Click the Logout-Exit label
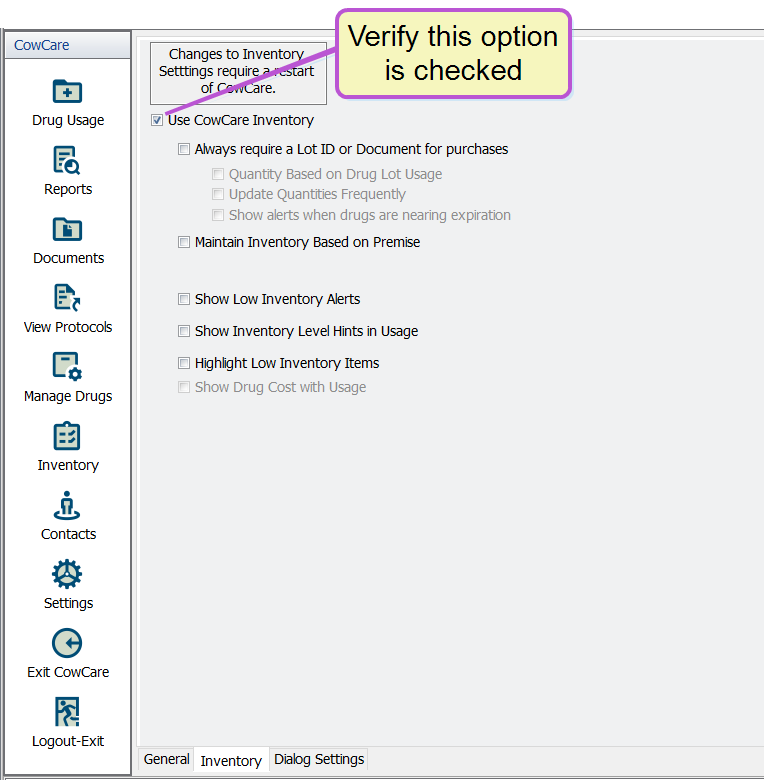The image size is (764, 780). pos(68,741)
